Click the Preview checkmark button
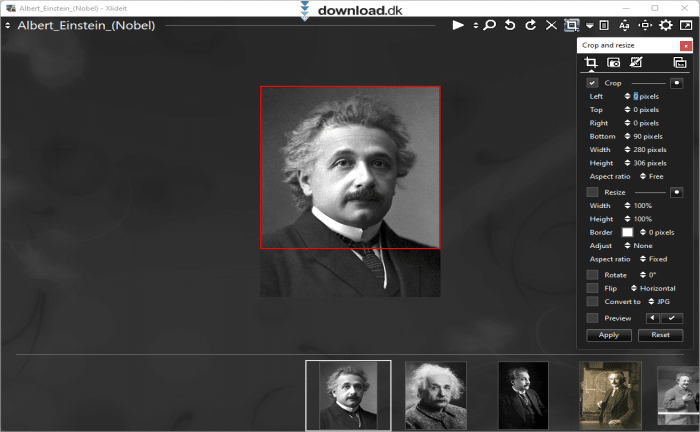 click(x=671, y=318)
